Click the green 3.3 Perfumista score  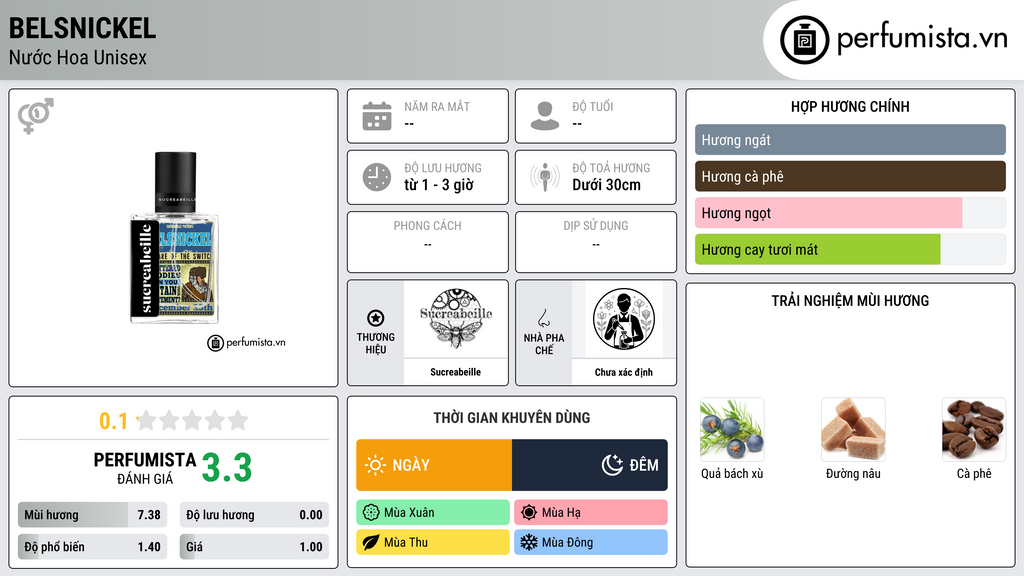click(x=227, y=468)
